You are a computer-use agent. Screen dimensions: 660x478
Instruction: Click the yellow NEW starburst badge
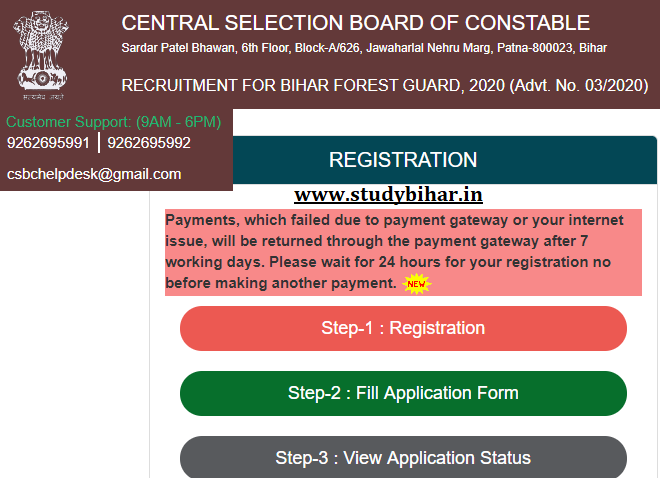point(416,284)
